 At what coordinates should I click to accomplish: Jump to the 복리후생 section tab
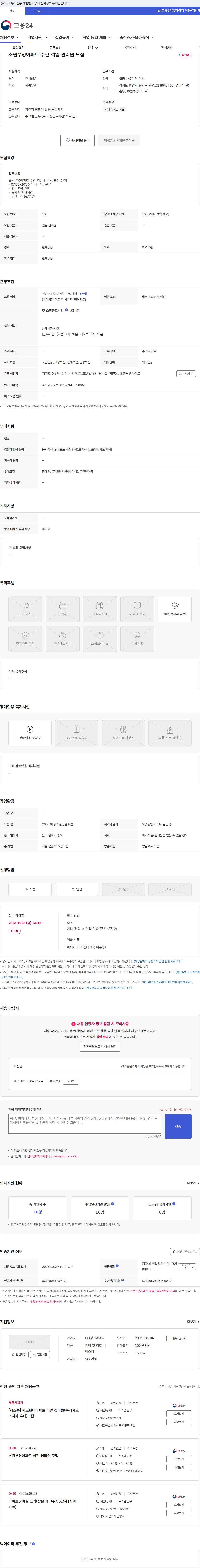click(130, 48)
